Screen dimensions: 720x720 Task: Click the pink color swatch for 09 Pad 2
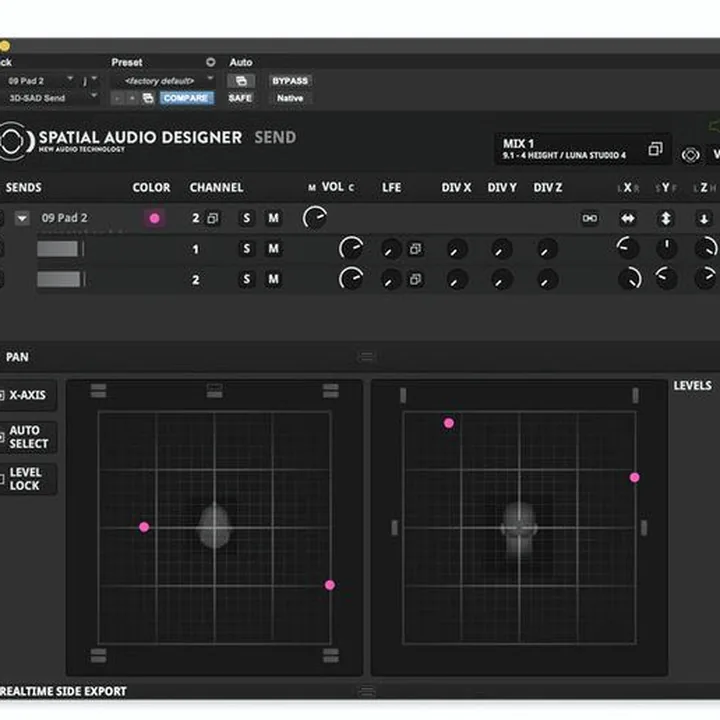tap(154, 219)
